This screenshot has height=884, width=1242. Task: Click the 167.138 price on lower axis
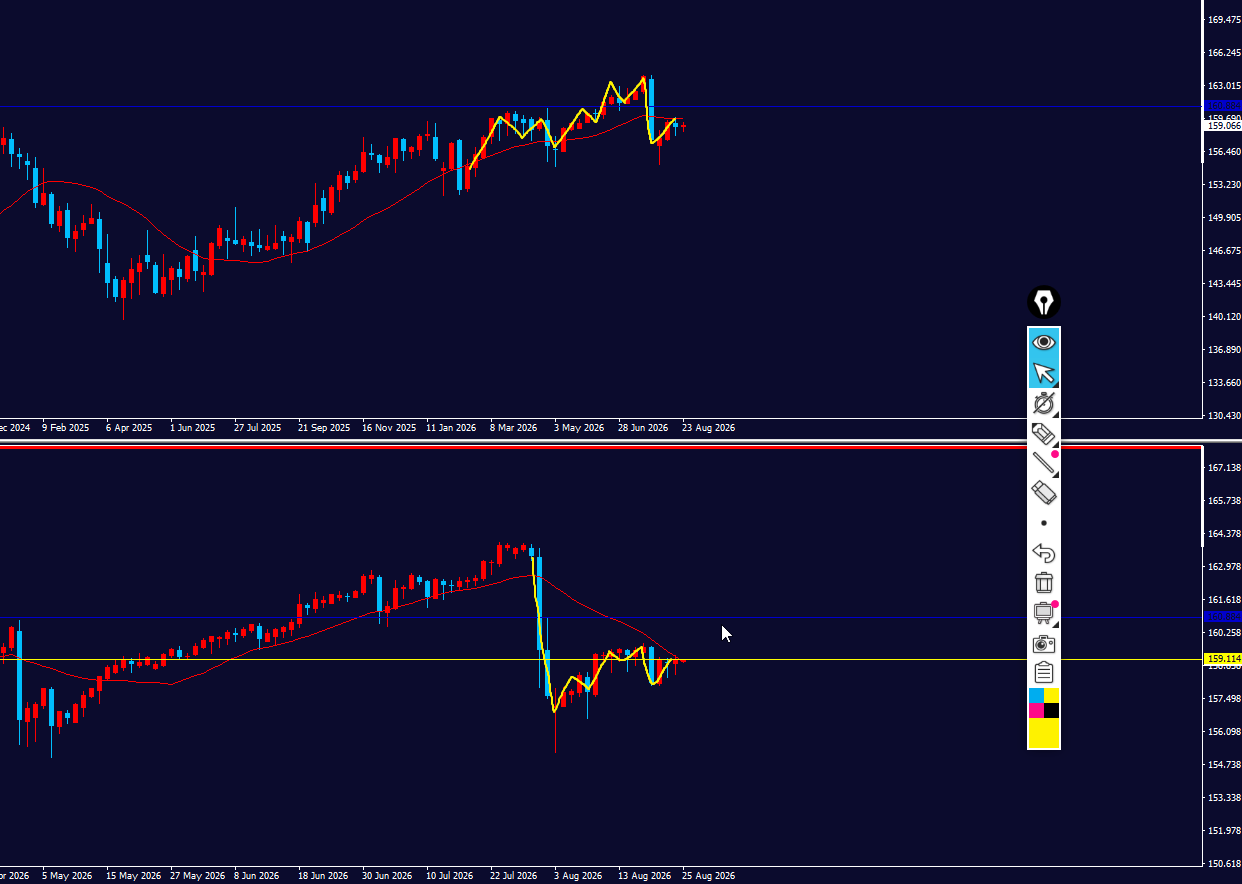[1224, 468]
